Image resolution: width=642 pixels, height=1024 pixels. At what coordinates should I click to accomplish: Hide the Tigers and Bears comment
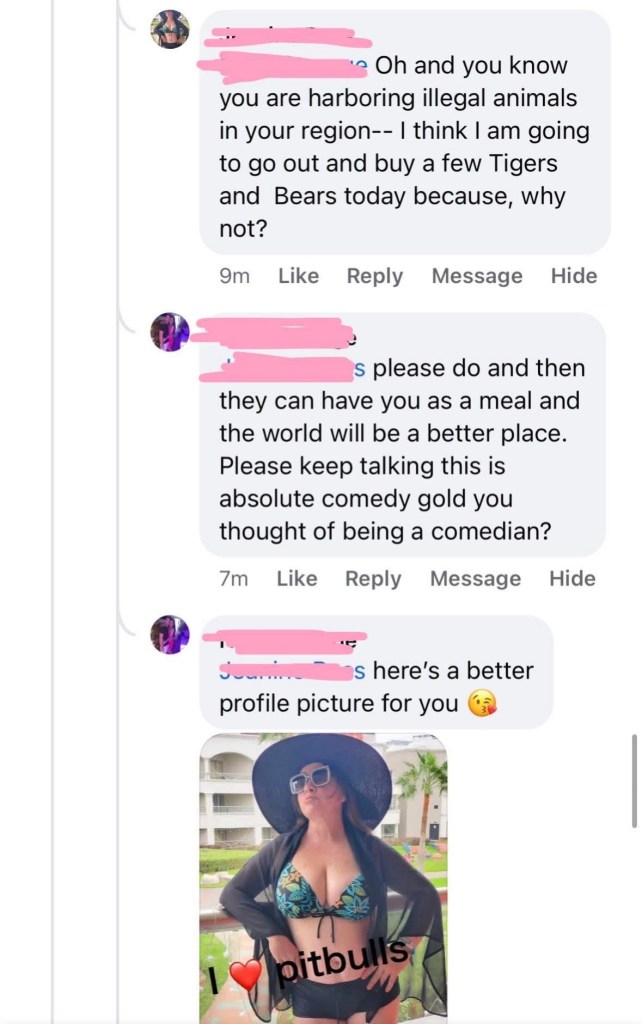pyautogui.click(x=574, y=276)
